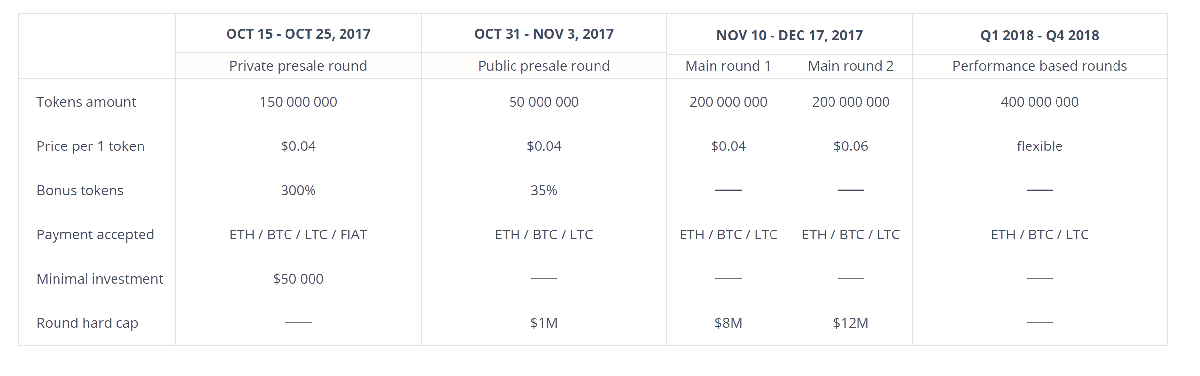Click the $12M hard cap value
The image size is (1200, 376).
850,323
